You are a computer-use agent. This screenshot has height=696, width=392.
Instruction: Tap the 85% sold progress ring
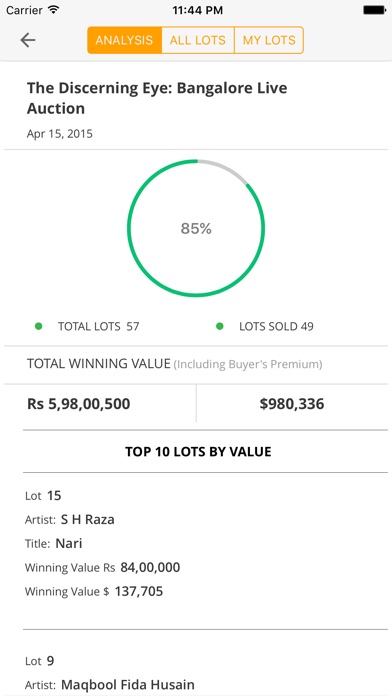tap(196, 228)
